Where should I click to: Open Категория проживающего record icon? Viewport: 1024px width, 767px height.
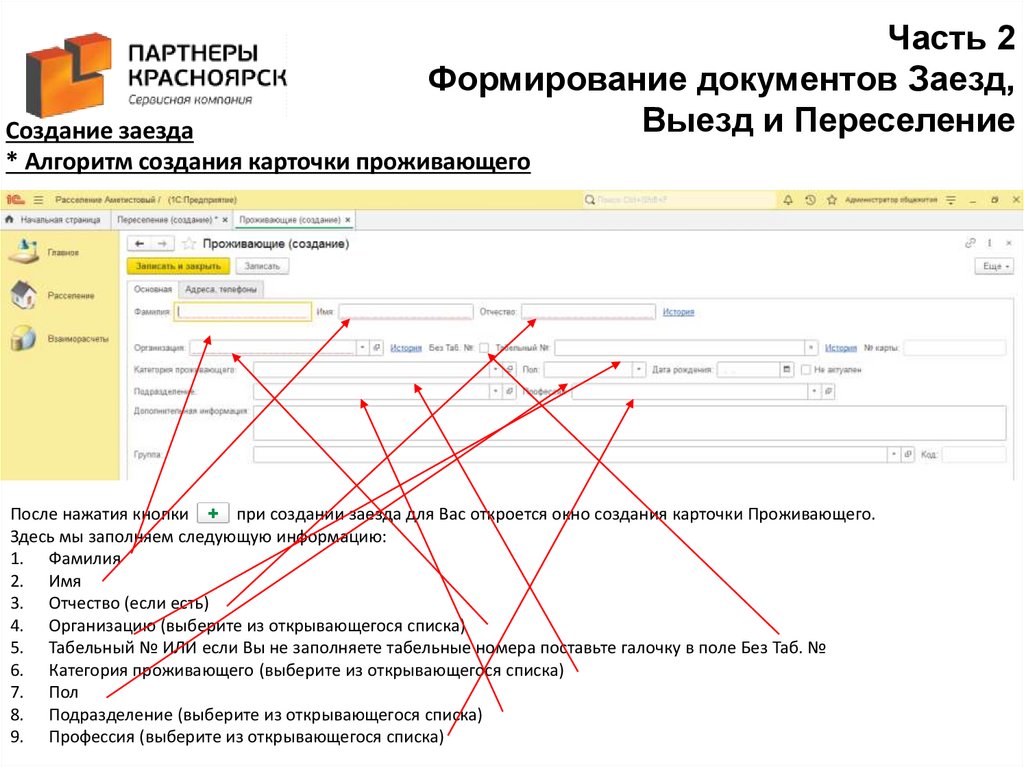point(509,370)
